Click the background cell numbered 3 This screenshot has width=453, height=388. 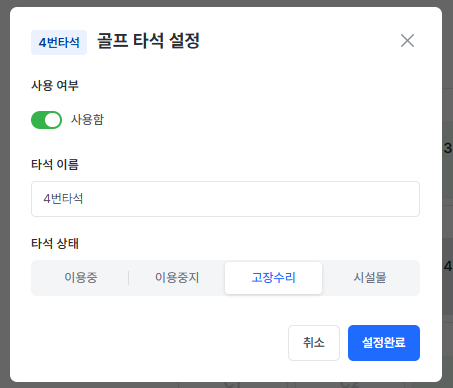point(448,148)
